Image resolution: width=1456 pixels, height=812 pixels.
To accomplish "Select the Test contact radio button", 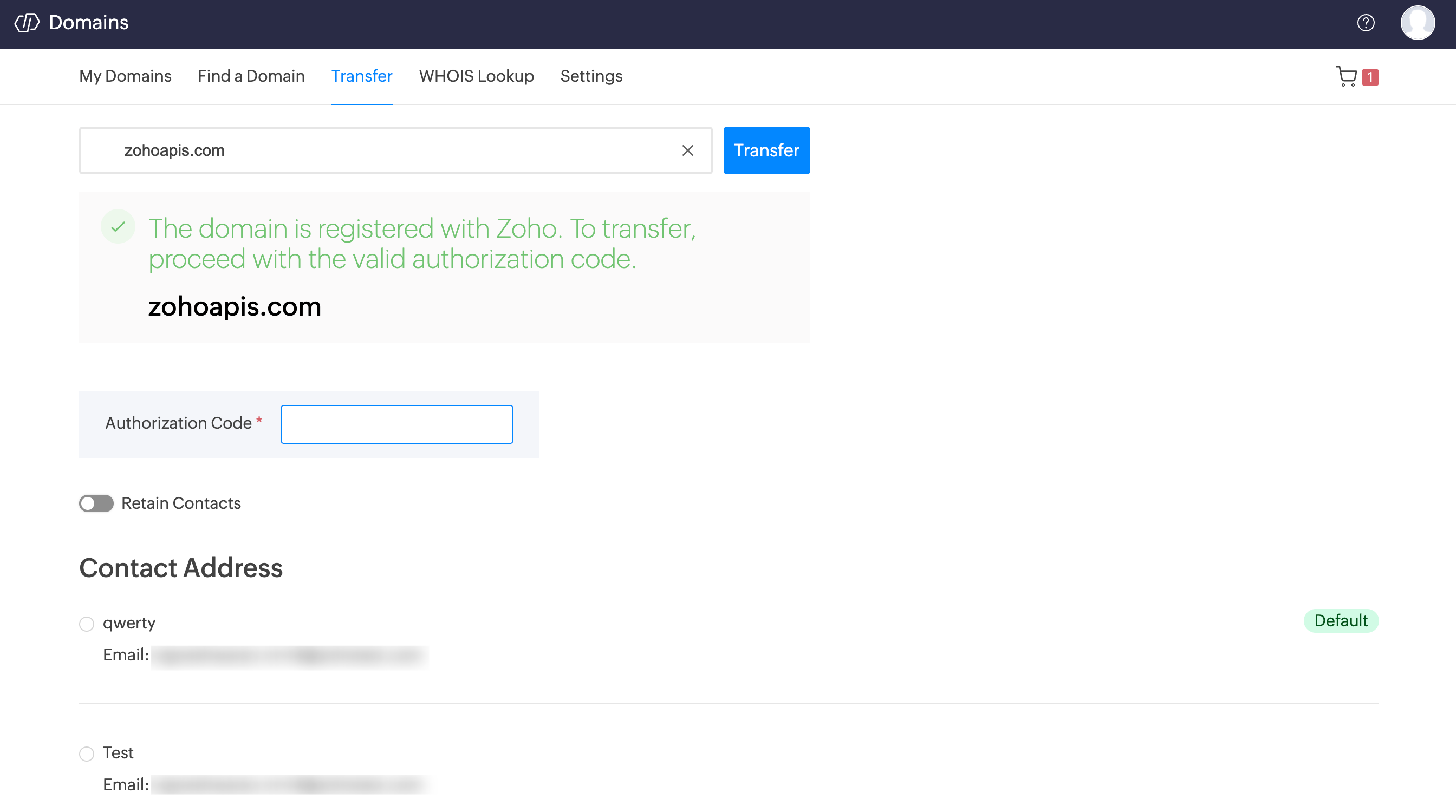I will coord(87,754).
